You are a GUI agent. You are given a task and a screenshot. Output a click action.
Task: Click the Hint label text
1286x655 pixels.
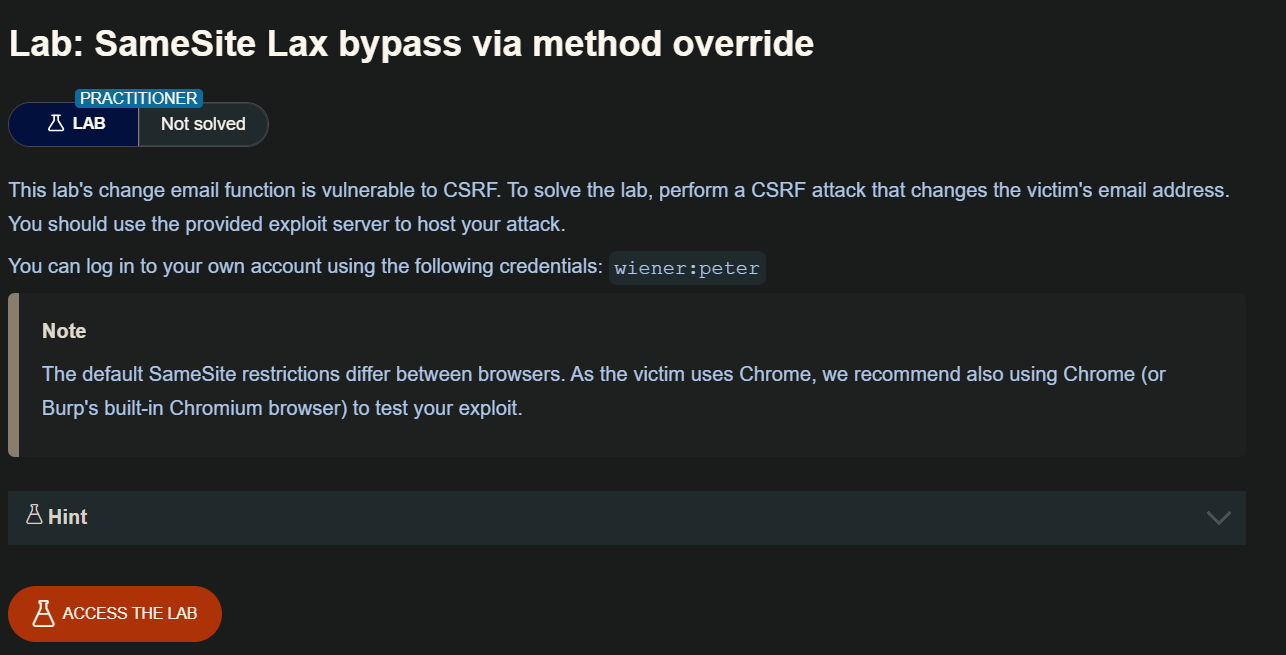pos(68,517)
